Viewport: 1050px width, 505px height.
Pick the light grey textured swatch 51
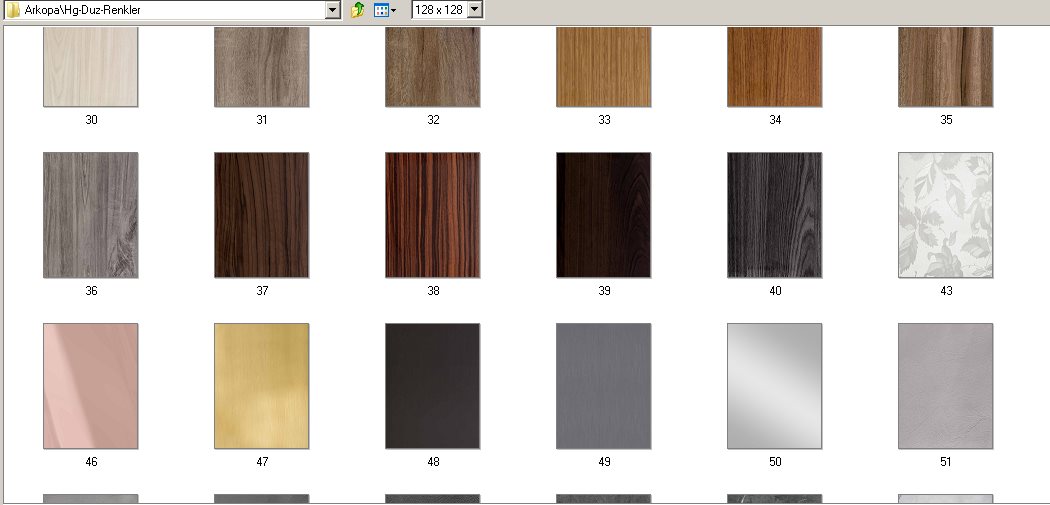[946, 386]
